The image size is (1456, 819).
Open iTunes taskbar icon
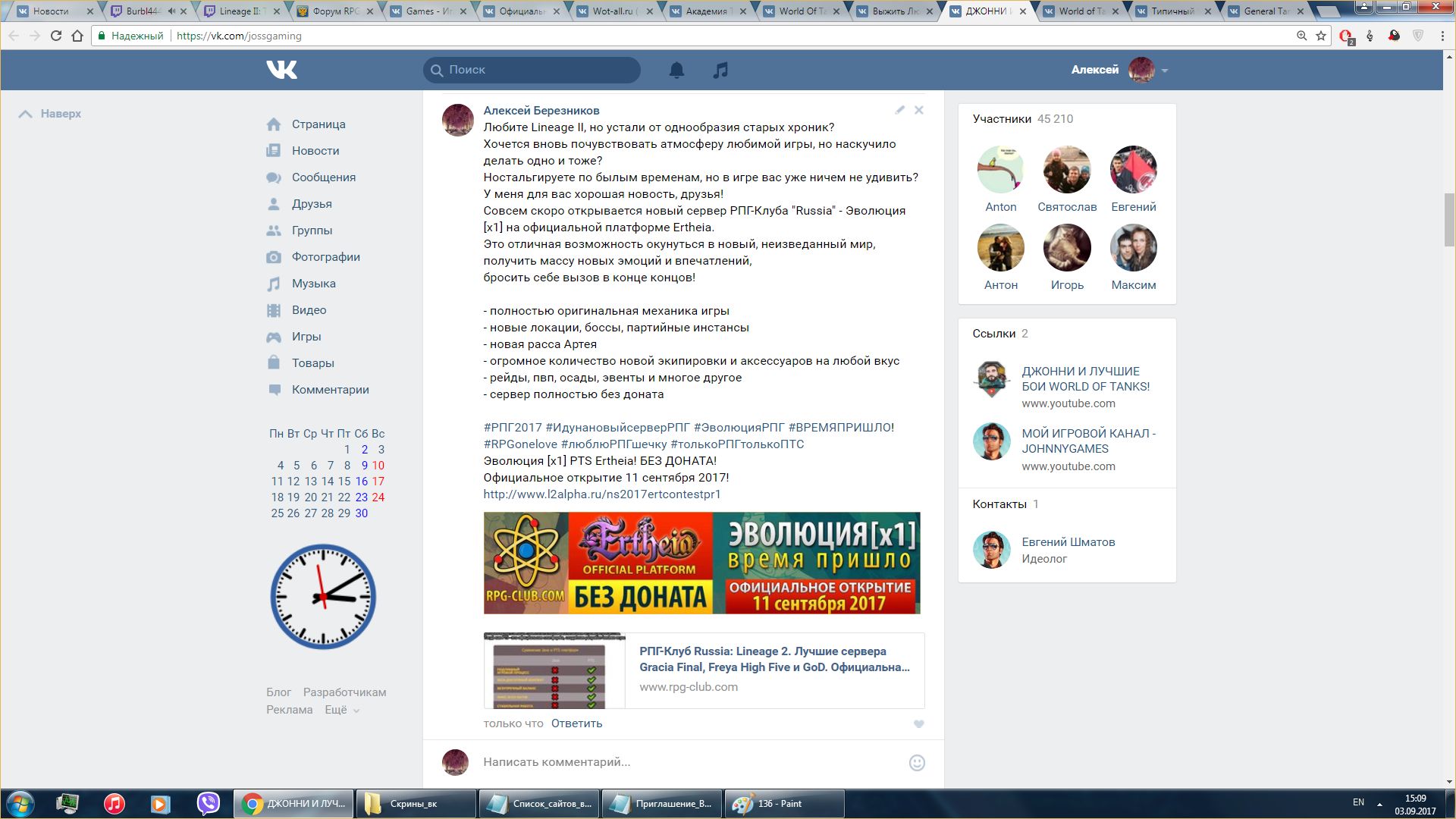click(x=114, y=804)
